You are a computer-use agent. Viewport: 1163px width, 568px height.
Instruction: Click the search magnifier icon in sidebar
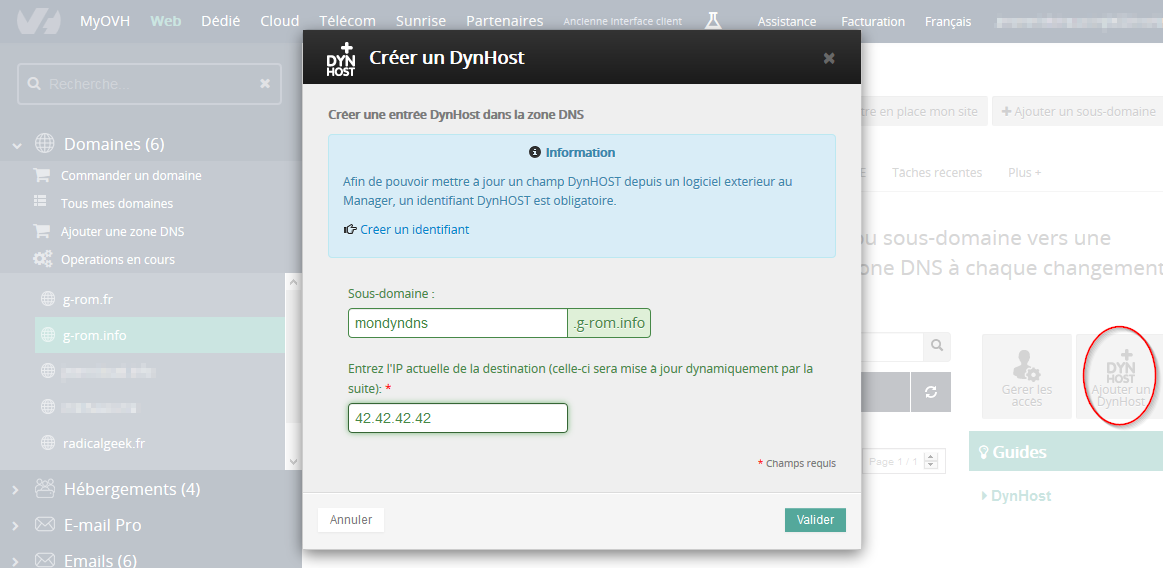[x=34, y=84]
